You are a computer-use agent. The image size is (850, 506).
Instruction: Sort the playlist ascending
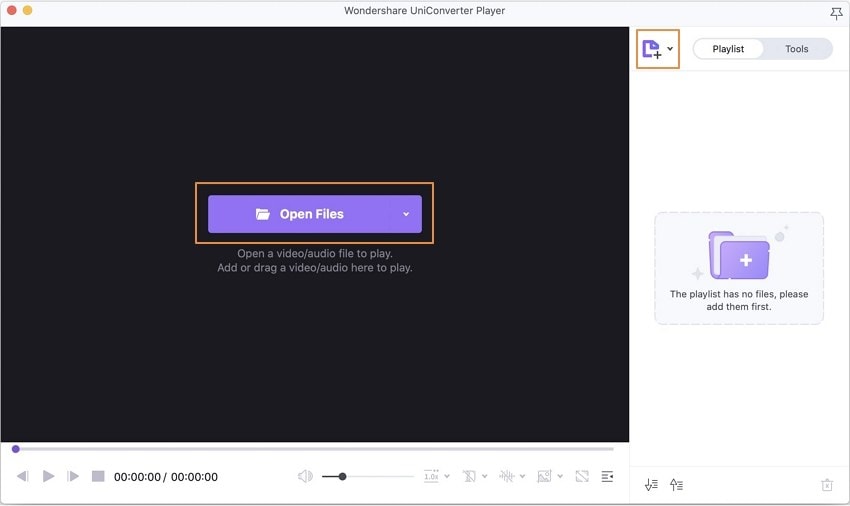tap(676, 484)
